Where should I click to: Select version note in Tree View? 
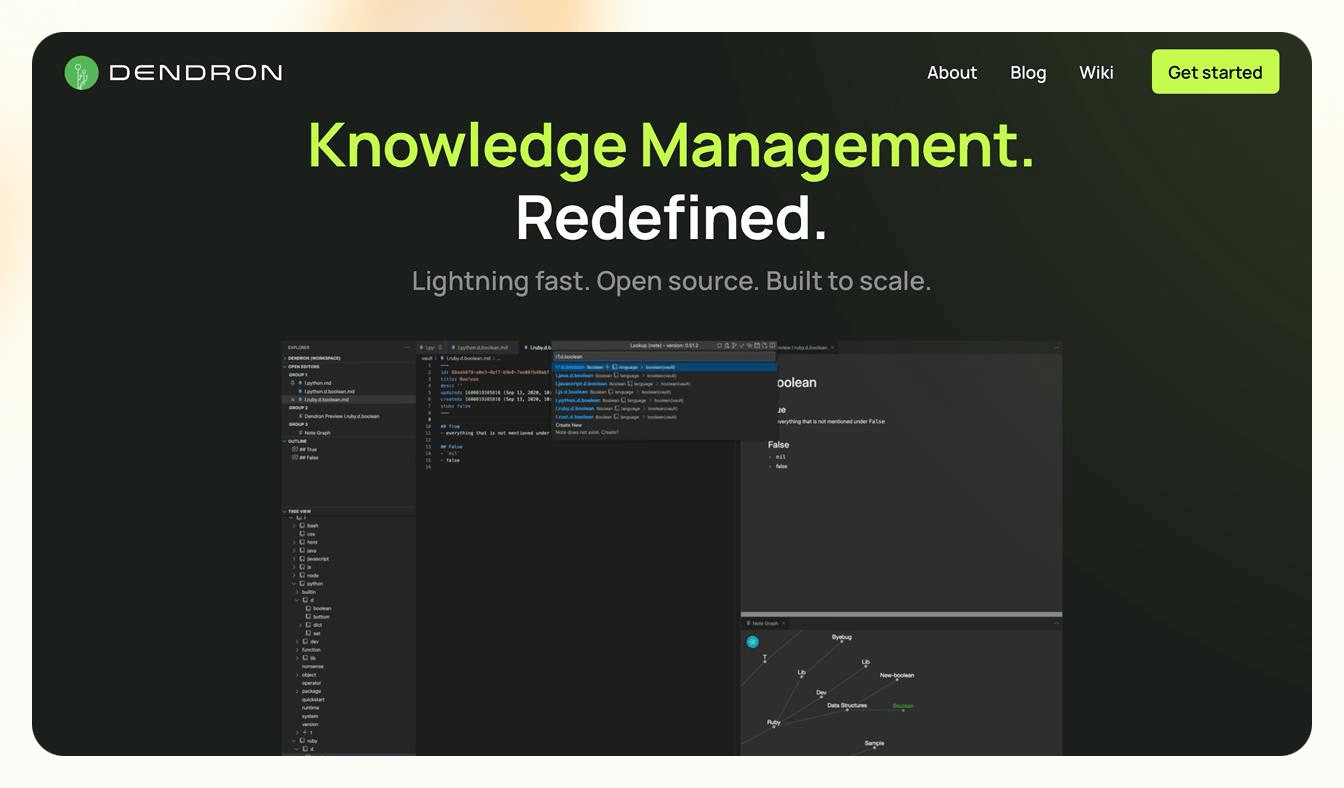coord(310,724)
